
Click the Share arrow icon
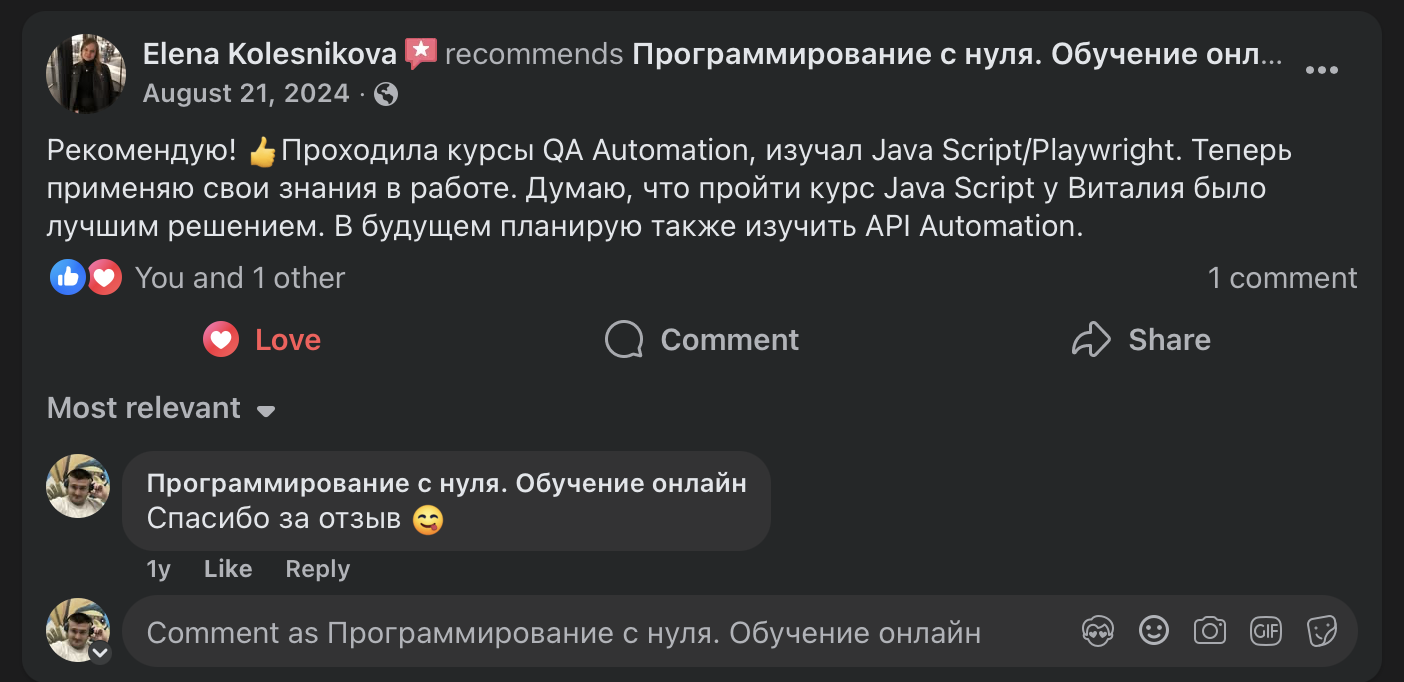1095,339
